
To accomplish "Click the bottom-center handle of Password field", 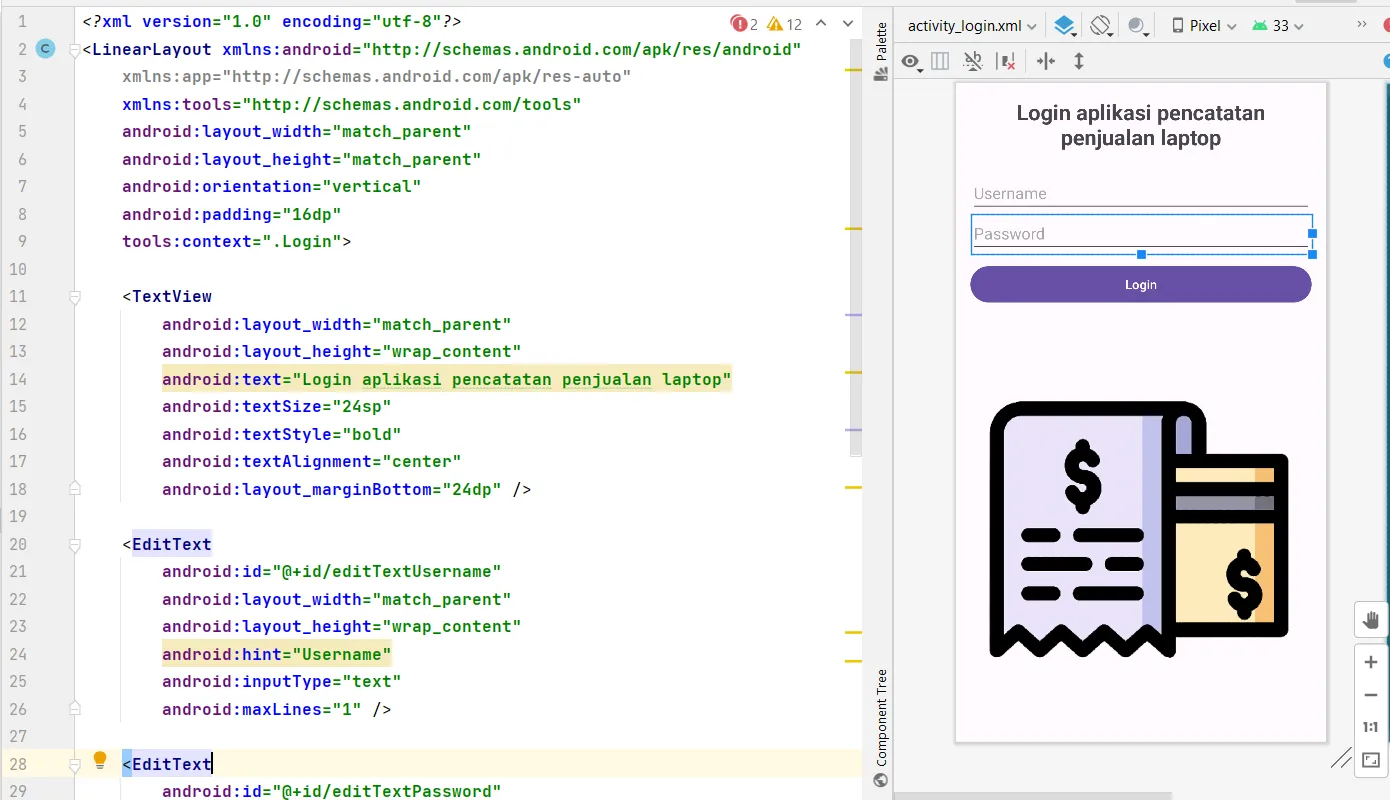I will point(1141,254).
